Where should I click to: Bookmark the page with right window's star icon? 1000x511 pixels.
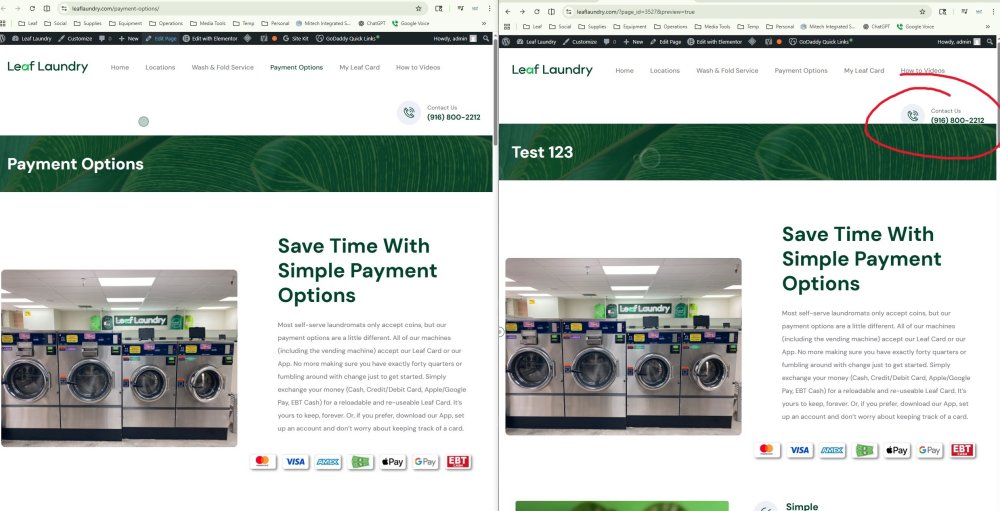[922, 11]
